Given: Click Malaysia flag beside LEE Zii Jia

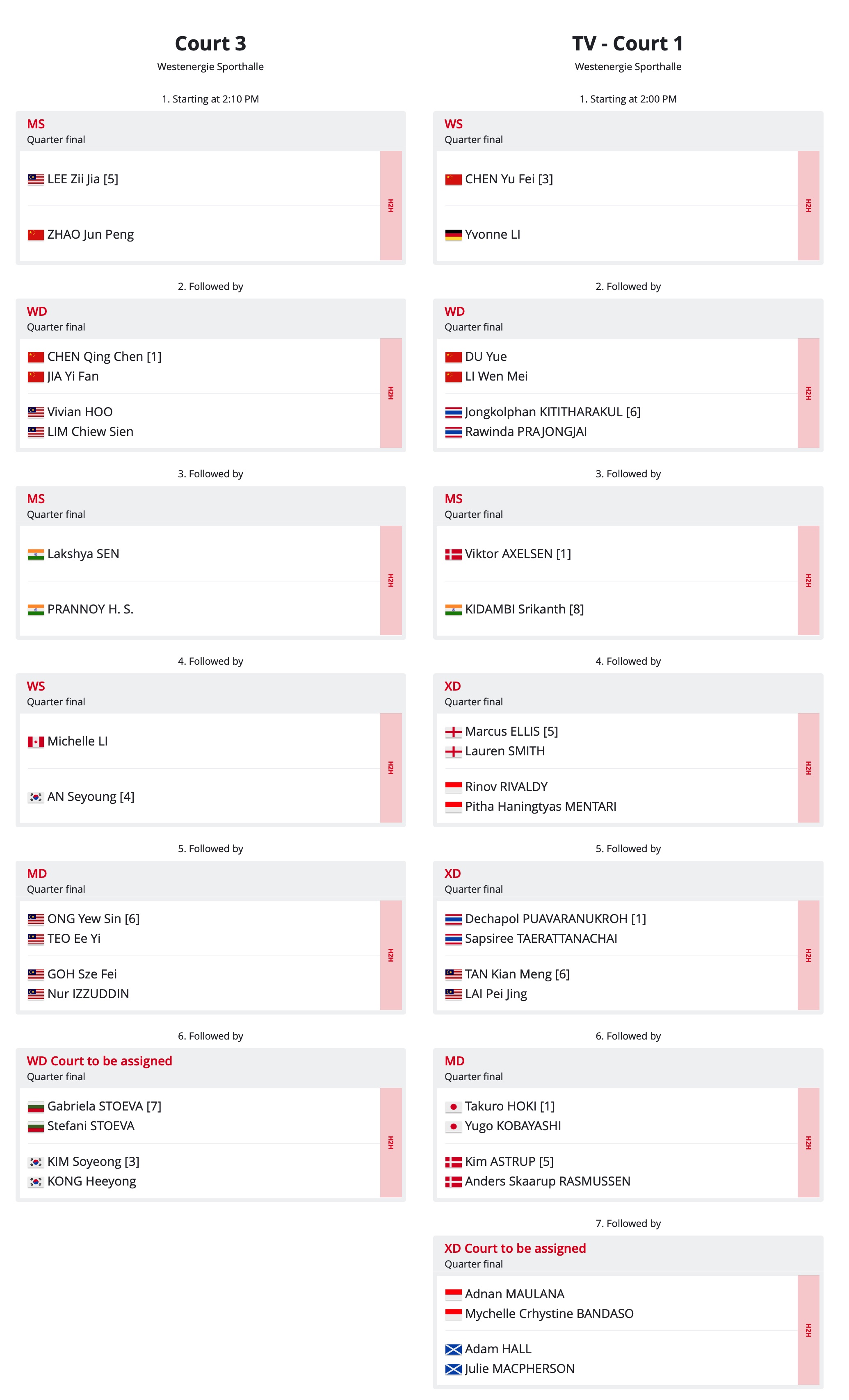Looking at the screenshot, I should click(36, 180).
